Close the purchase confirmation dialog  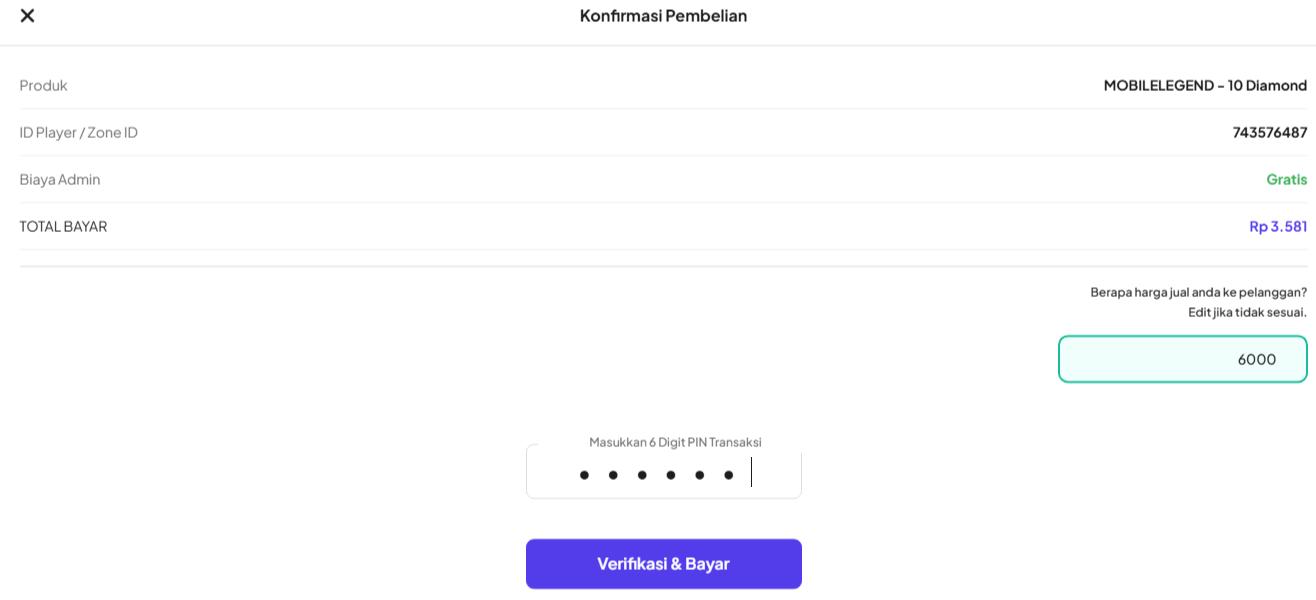(x=27, y=16)
